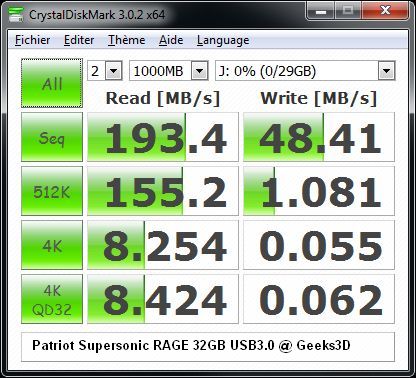Open the Language menu

[223, 40]
